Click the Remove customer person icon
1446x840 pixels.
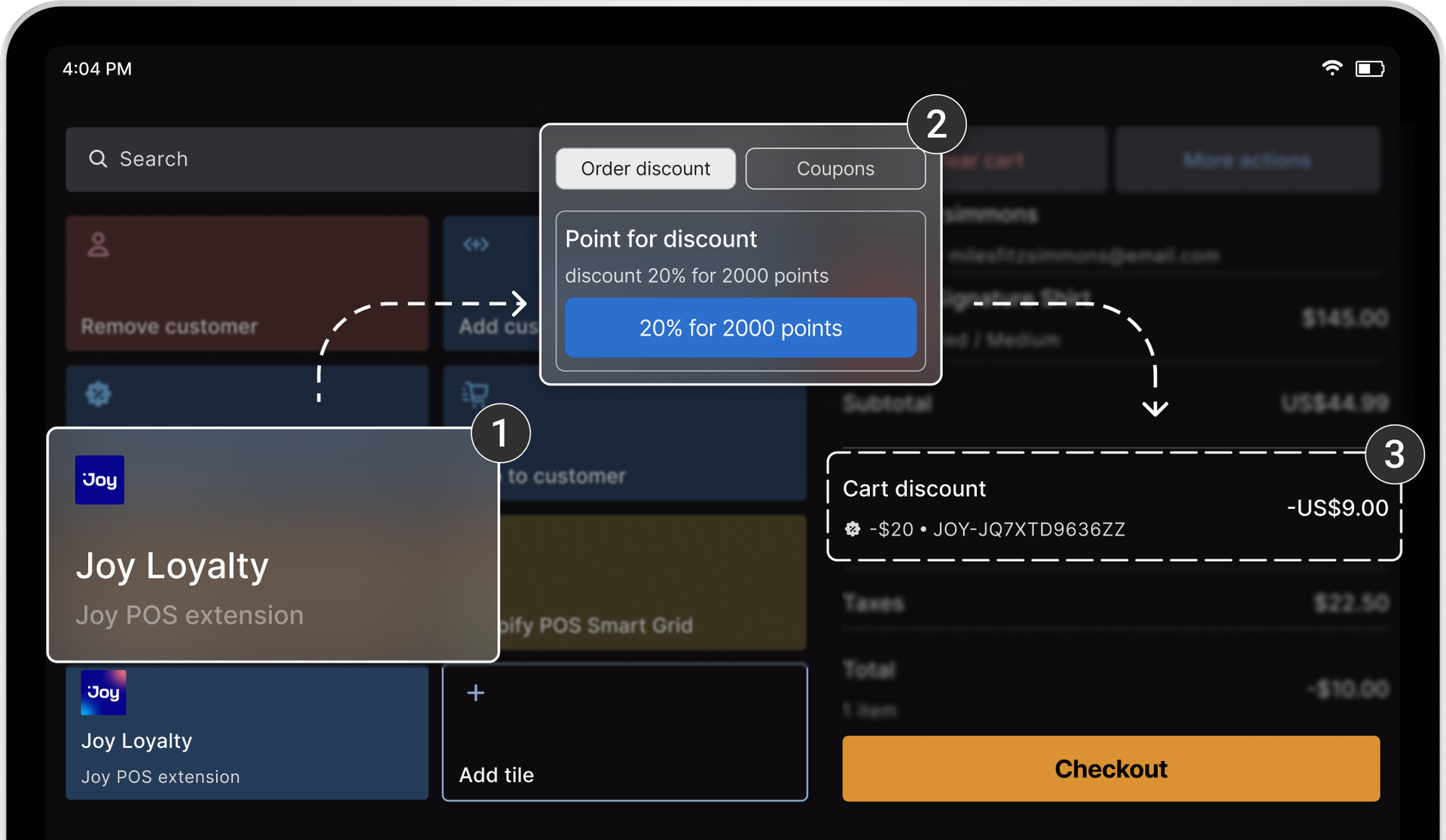(x=99, y=245)
